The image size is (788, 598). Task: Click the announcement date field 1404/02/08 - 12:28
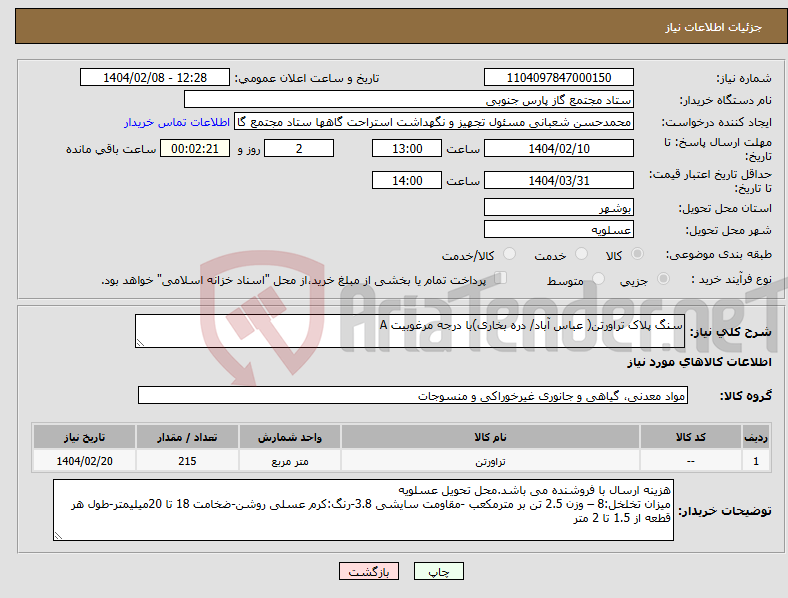155,77
